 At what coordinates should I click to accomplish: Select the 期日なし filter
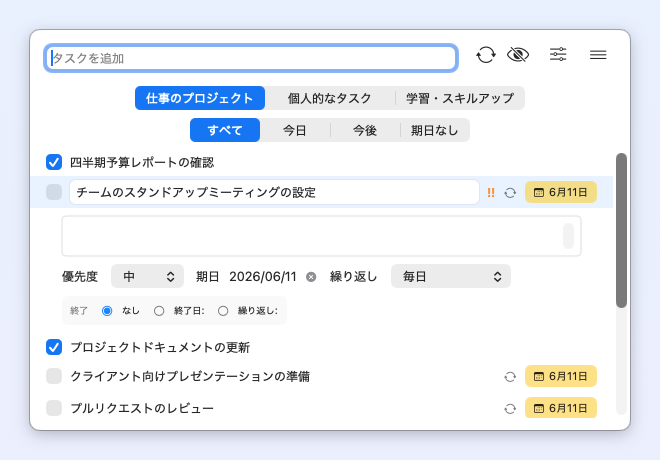[x=434, y=130]
